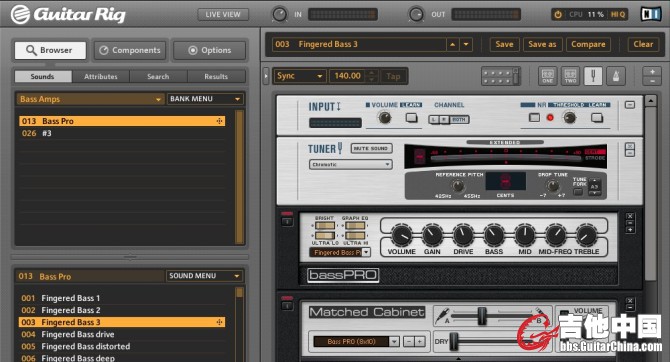This screenshot has height=362, width=670.
Task: Toggle the ULTRA LO switch
Action: tap(325, 236)
